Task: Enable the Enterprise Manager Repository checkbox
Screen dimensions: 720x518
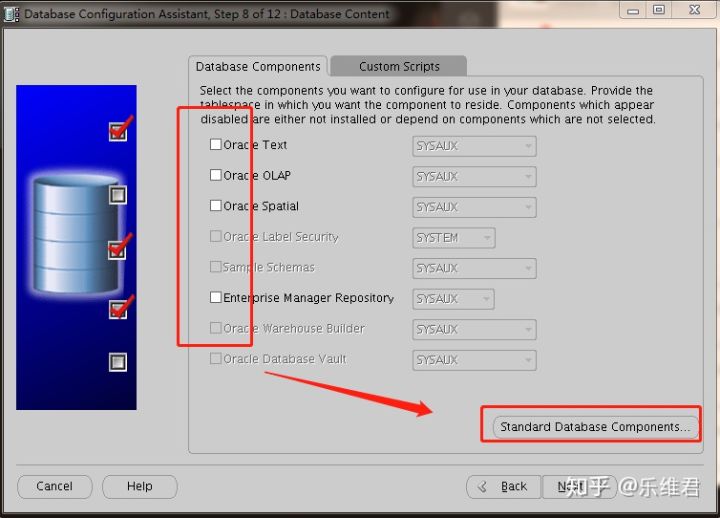Action: 215,297
